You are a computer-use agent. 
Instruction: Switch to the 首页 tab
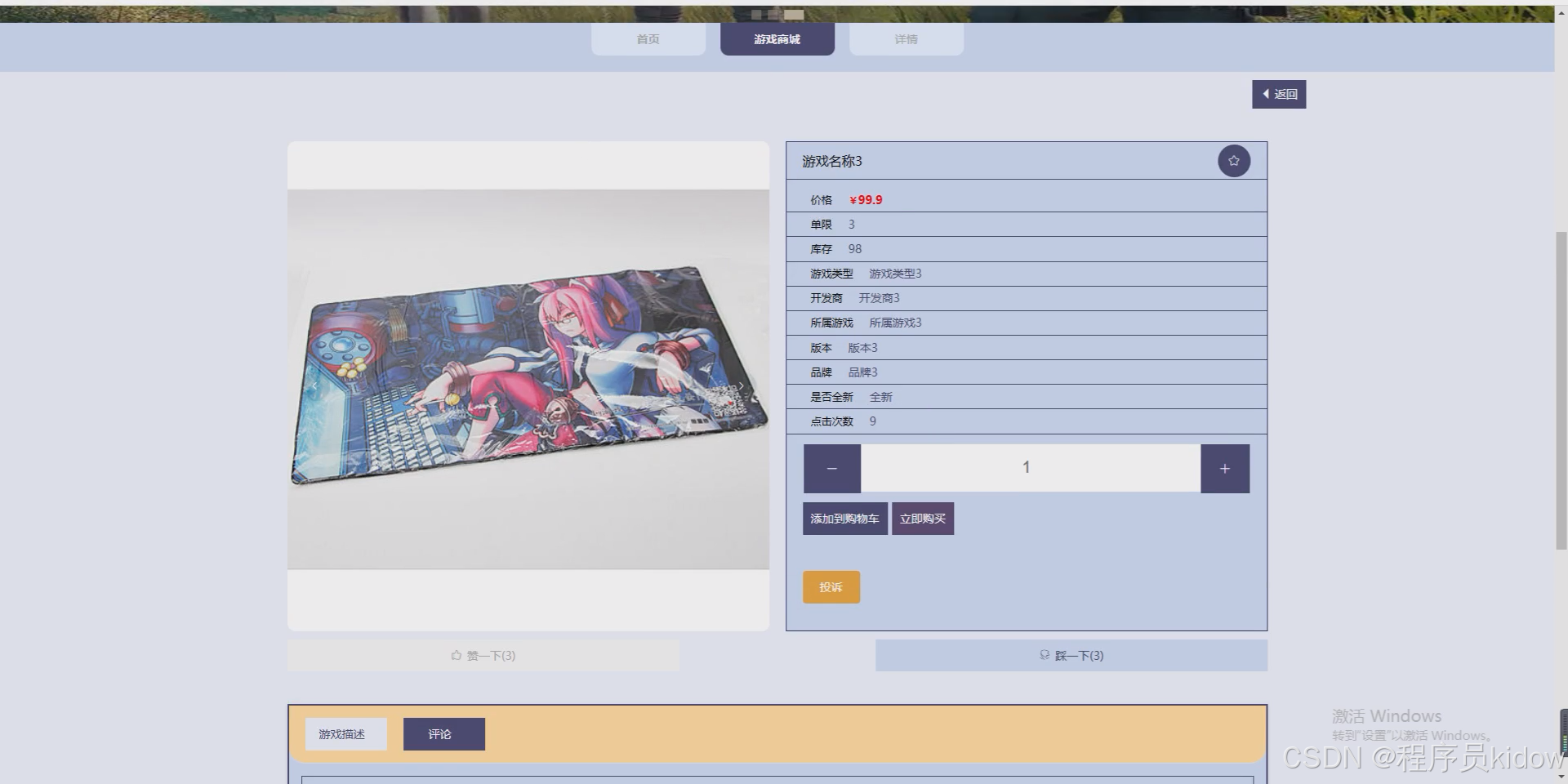pyautogui.click(x=648, y=38)
